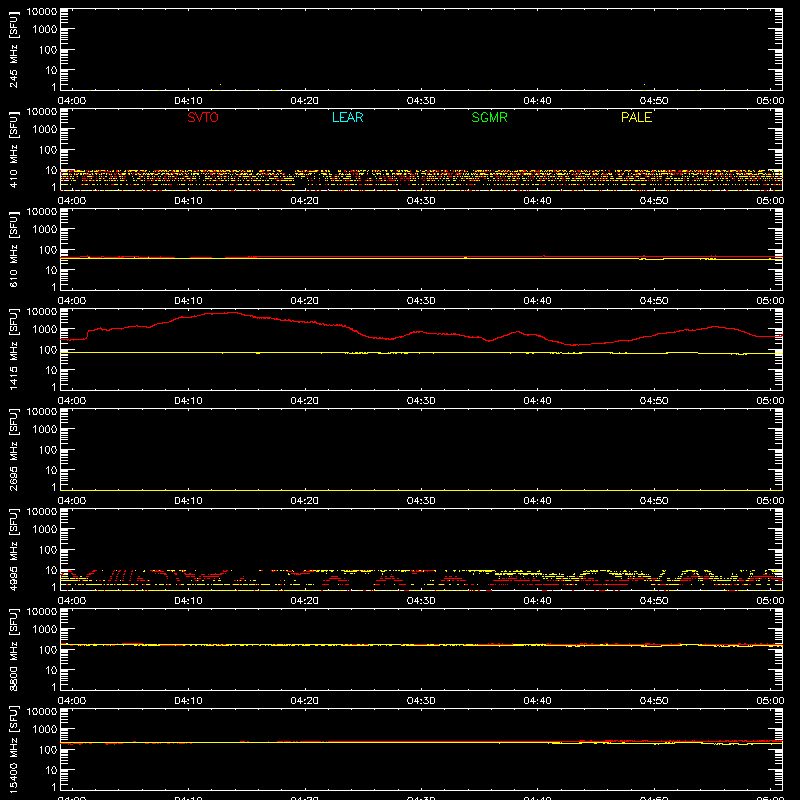The image size is (800, 800).
Task: Click 05:00 tick under the 2695 MHz panel
Action: tap(770, 501)
